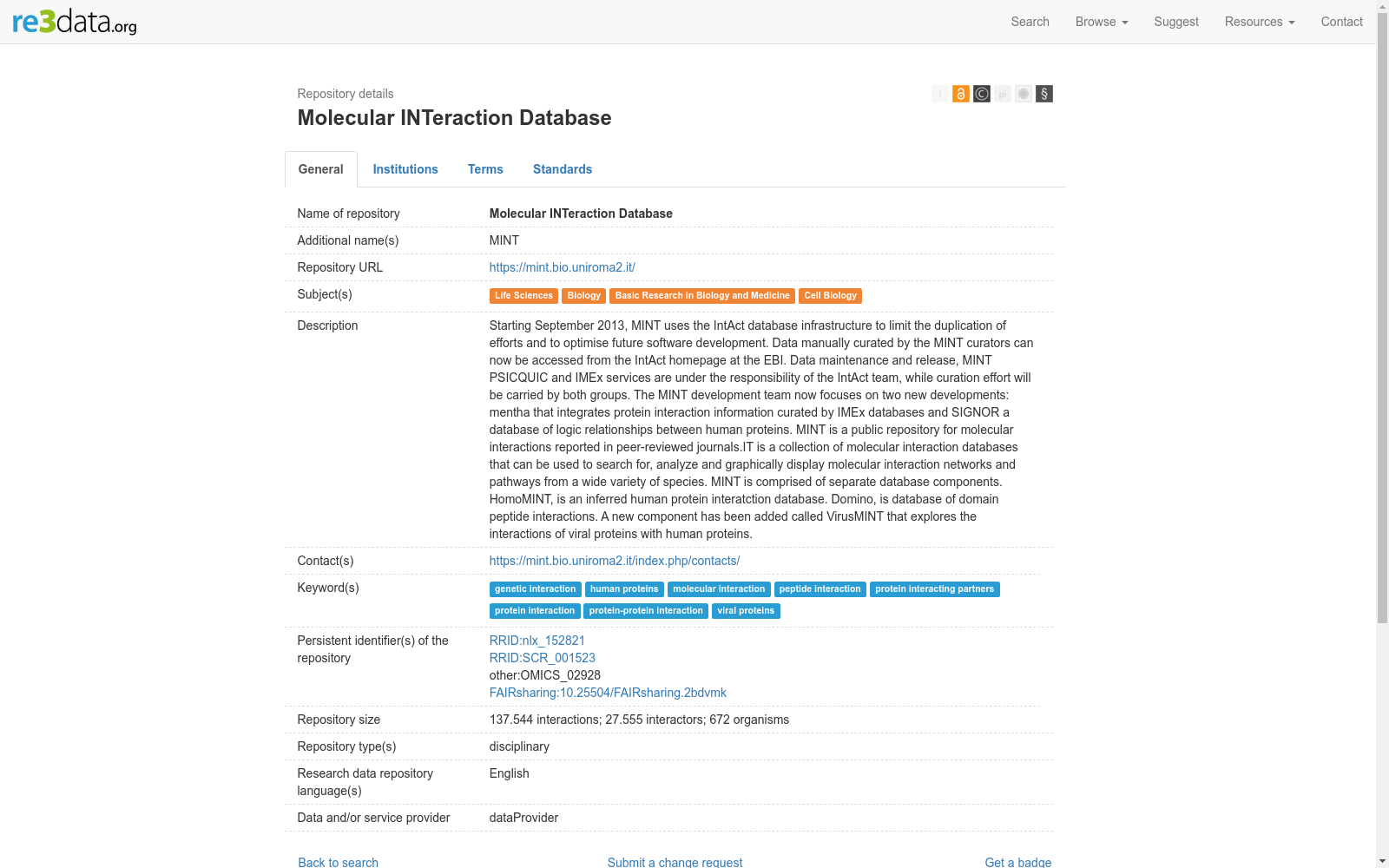The height and width of the screenshot is (868, 1389).
Task: Click the 'Repository details' label
Action: (x=346, y=94)
